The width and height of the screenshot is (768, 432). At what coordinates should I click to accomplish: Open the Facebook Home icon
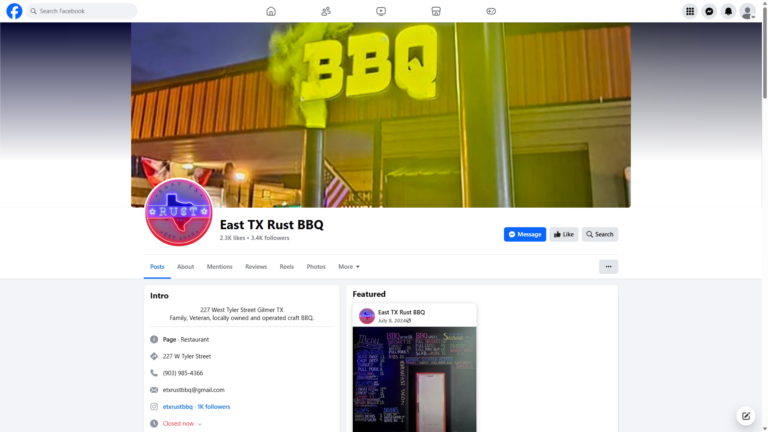tap(271, 11)
